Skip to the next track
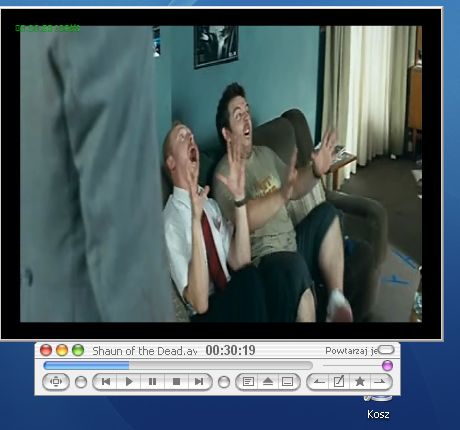The width and height of the screenshot is (460, 430). point(199,382)
